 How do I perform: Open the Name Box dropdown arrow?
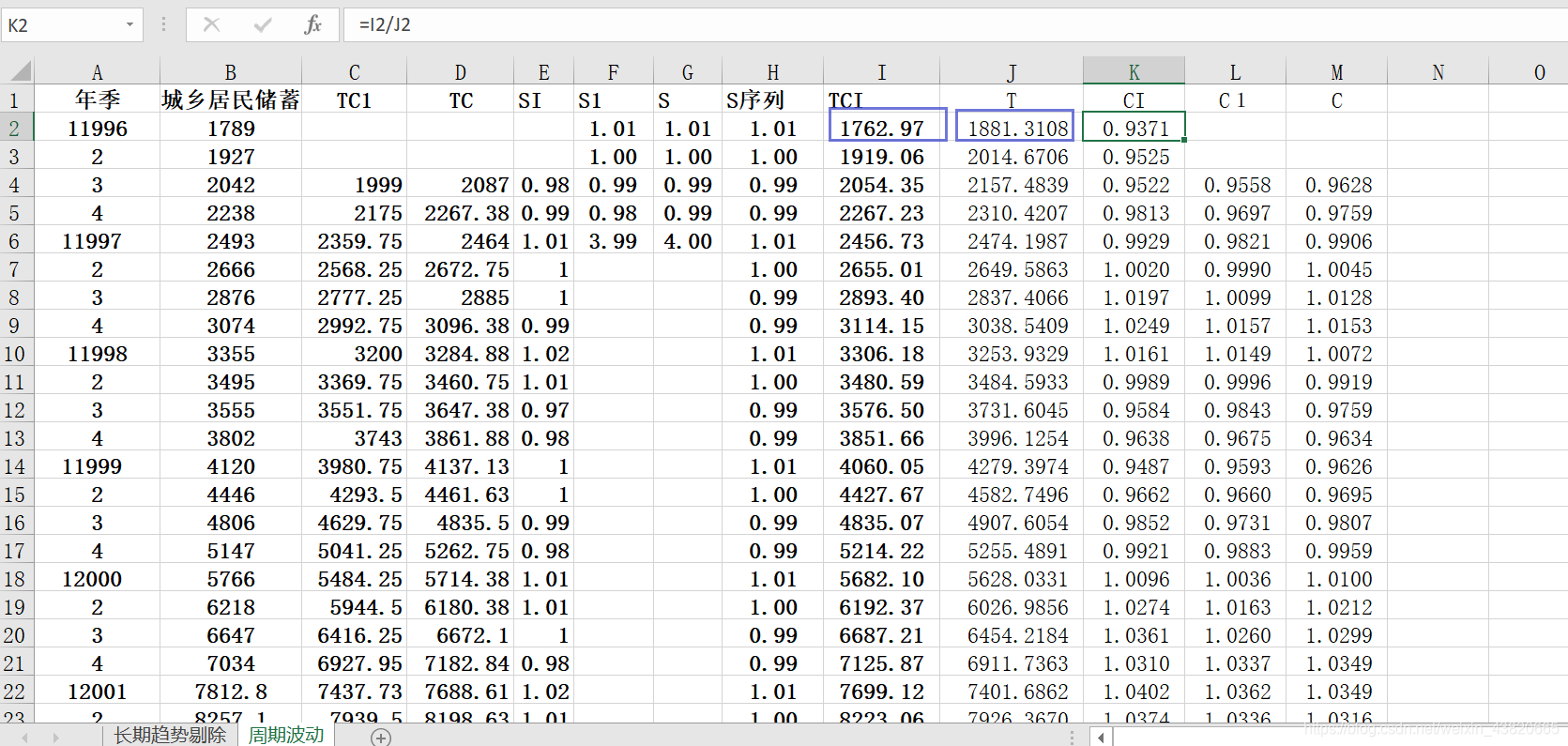point(129,24)
